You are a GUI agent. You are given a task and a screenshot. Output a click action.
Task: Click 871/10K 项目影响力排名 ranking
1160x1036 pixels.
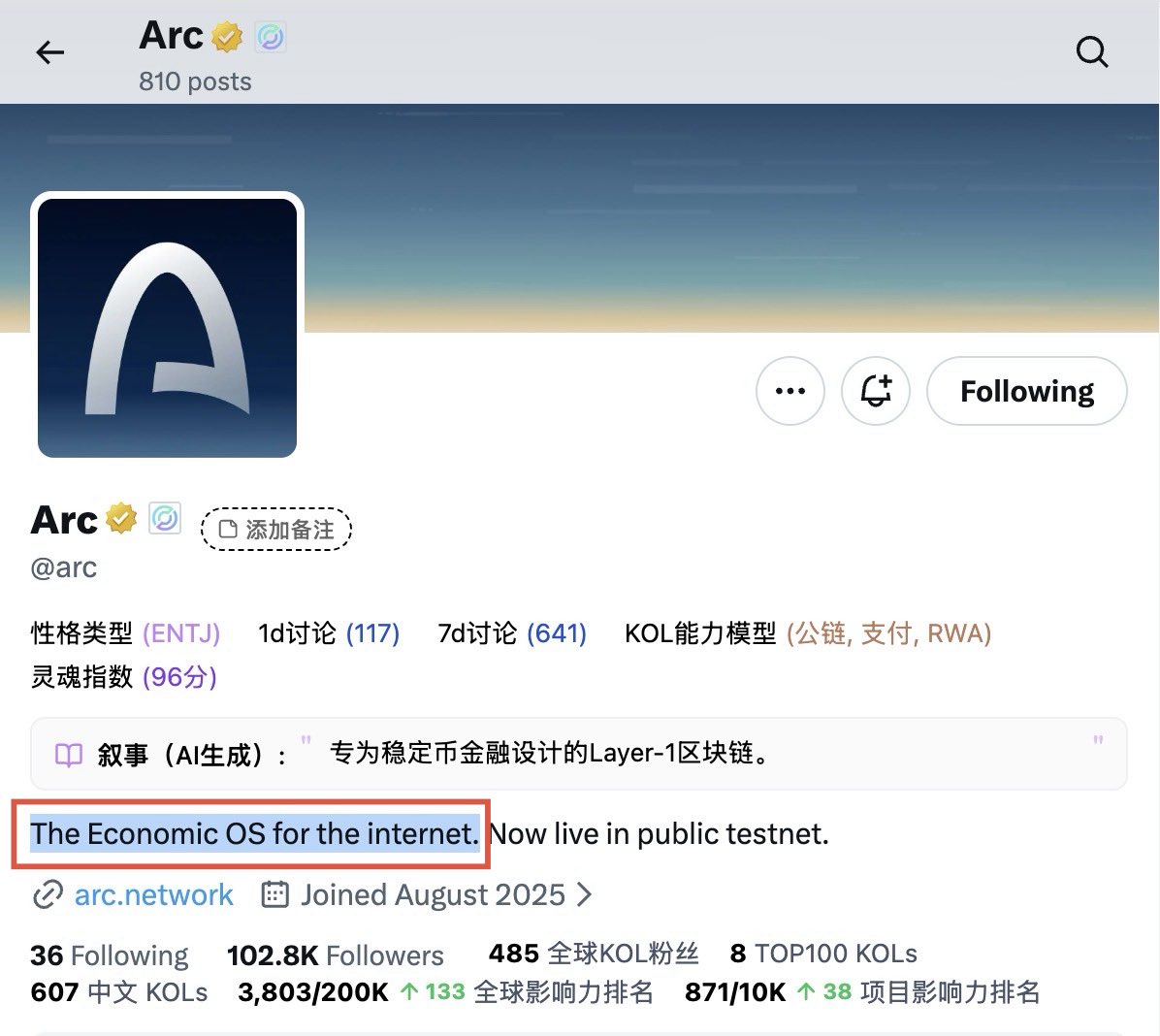coord(862,992)
